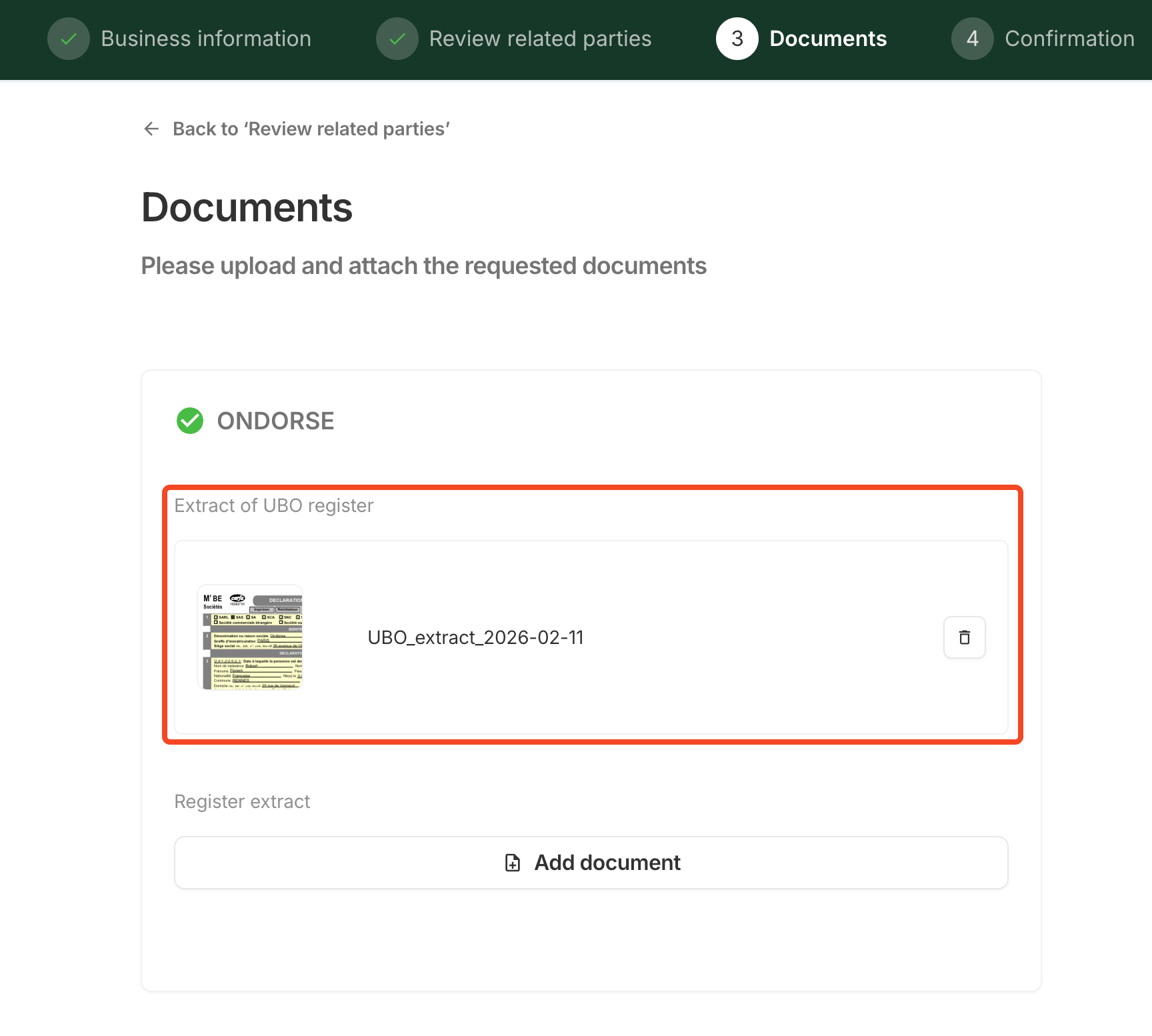The width and height of the screenshot is (1152, 1036).
Task: Click the Documents page heading
Action: pyautogui.click(x=247, y=207)
